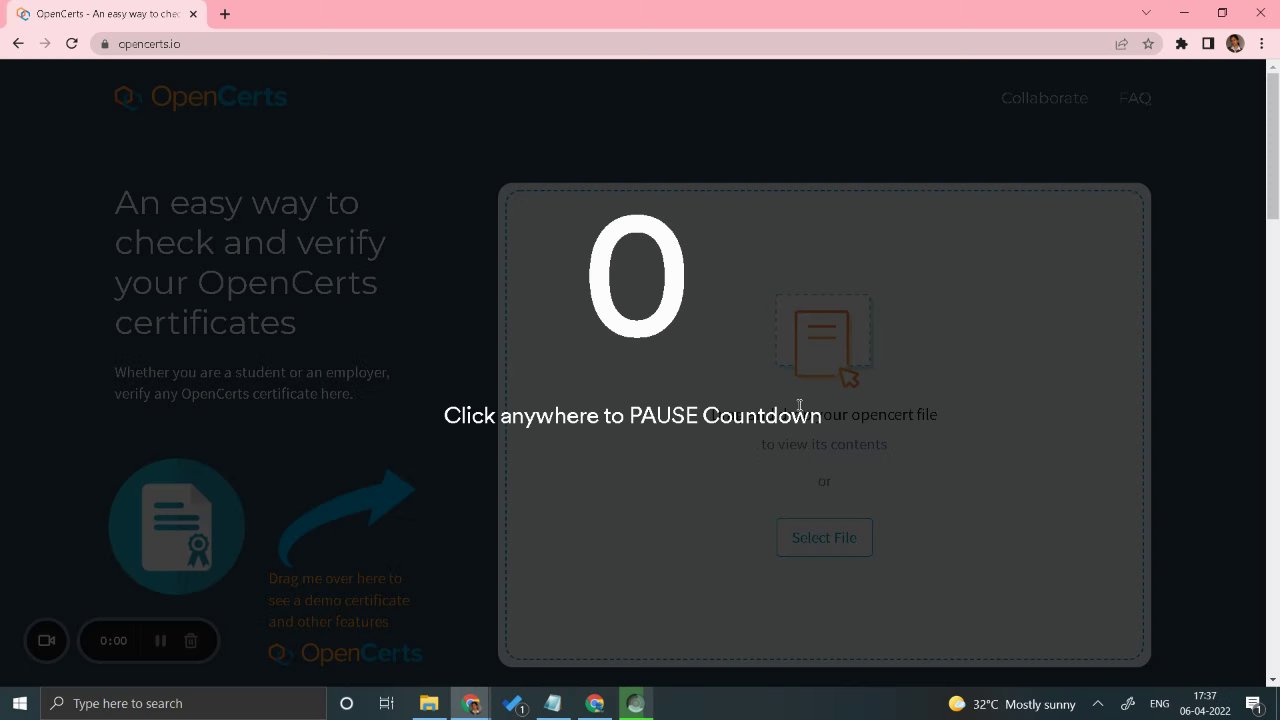Pause the screen recording
Viewport: 1280px width, 720px height.
click(x=160, y=641)
